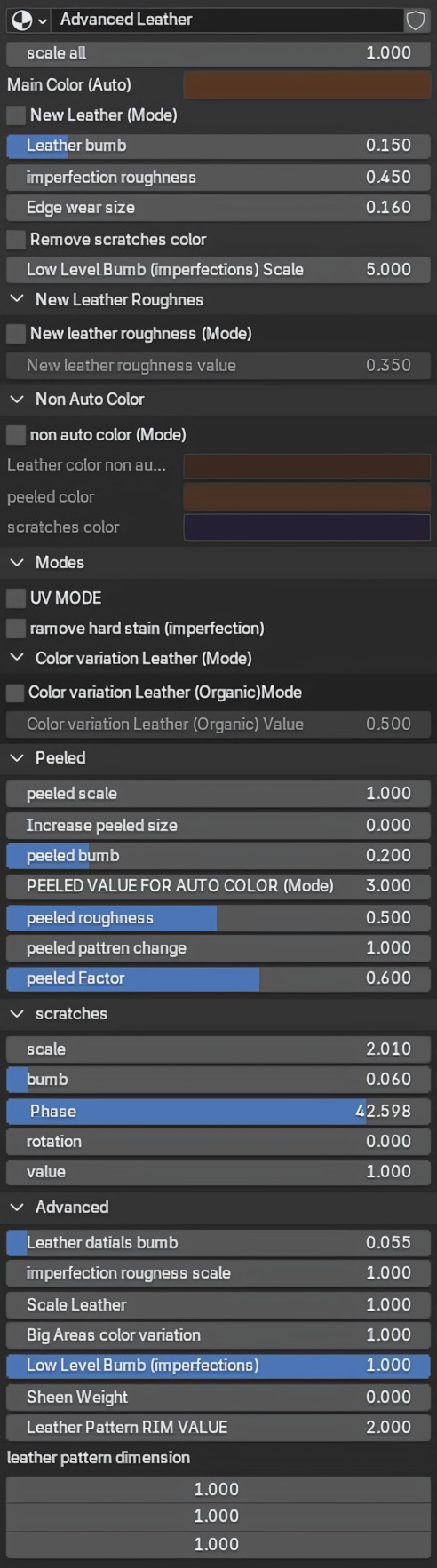Click the Sheen Weight field

pyautogui.click(x=218, y=1398)
